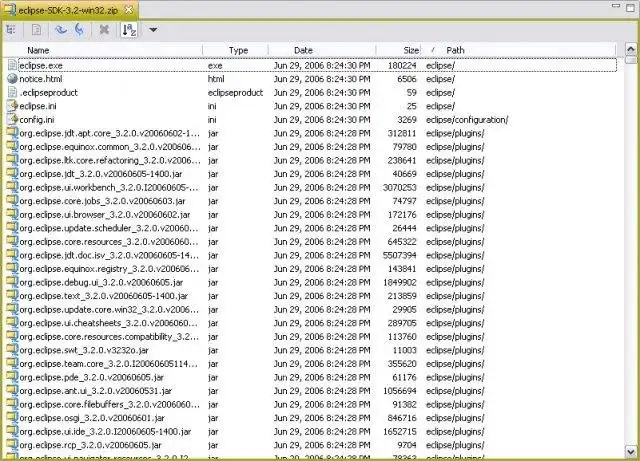Sort by the Type column header
The width and height of the screenshot is (640, 461).
pyautogui.click(x=236, y=50)
